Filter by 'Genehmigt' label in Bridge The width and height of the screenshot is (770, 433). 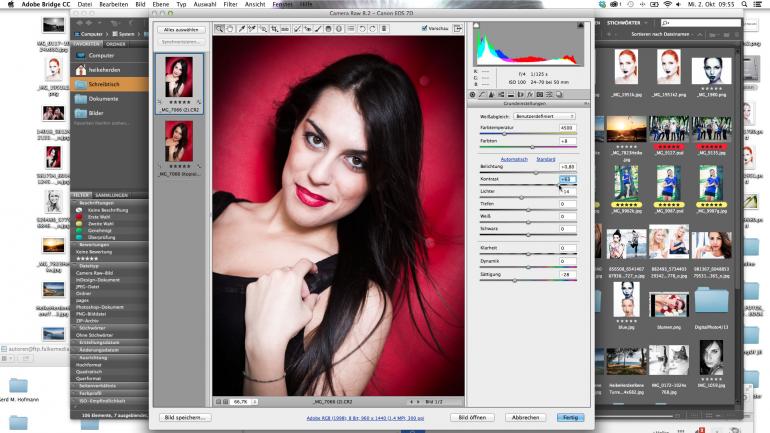(100, 230)
